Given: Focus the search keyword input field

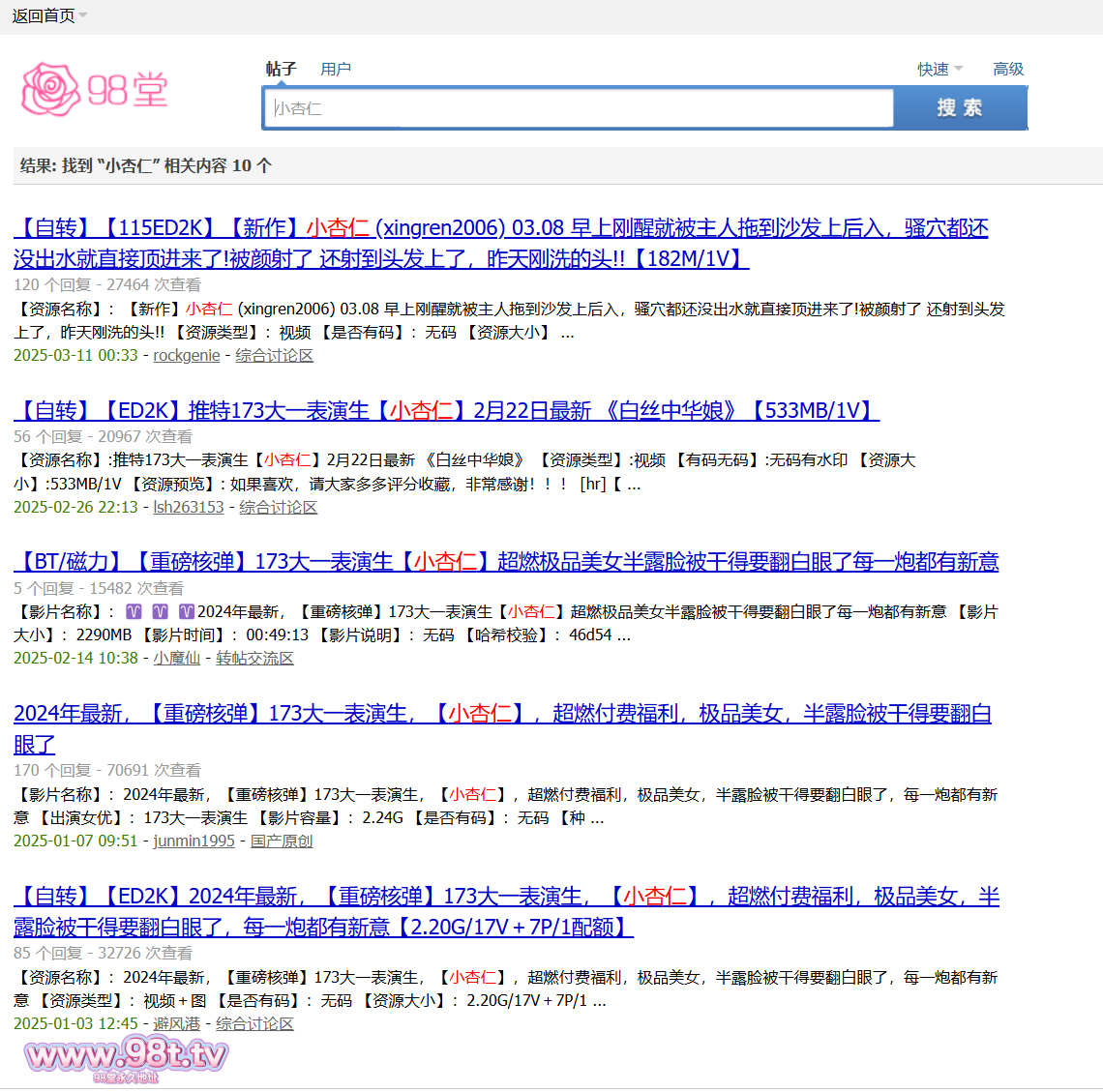Looking at the screenshot, I should tap(579, 108).
